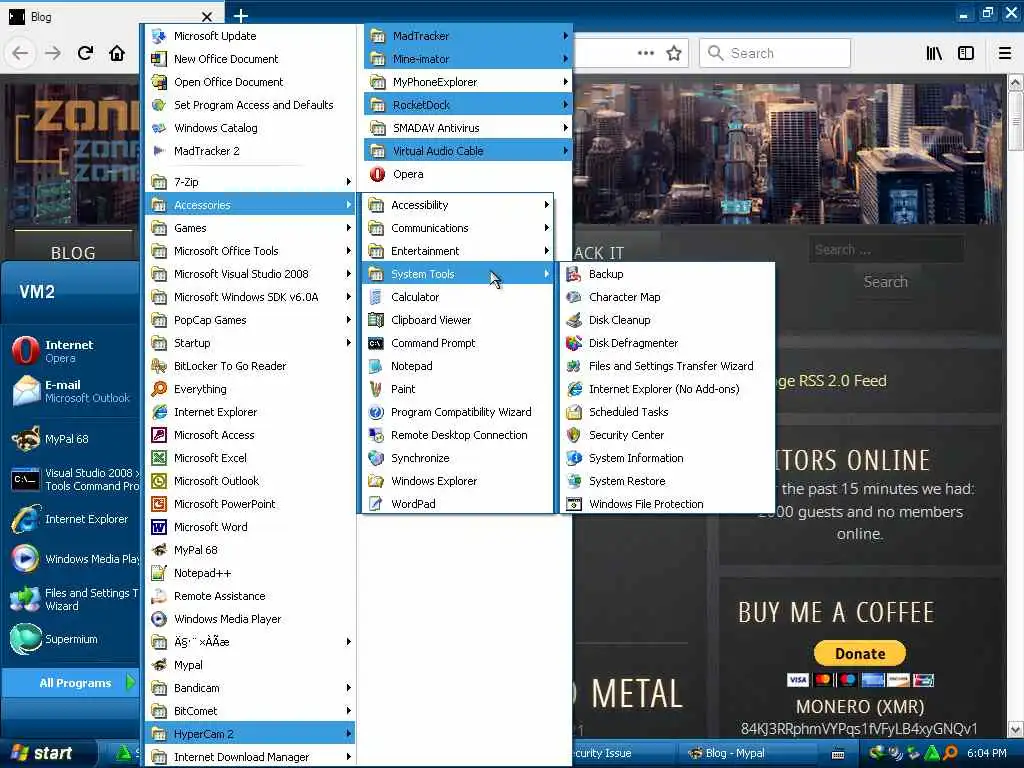
Task: Expand Microsoft Office Tools folder
Action: tap(251, 251)
